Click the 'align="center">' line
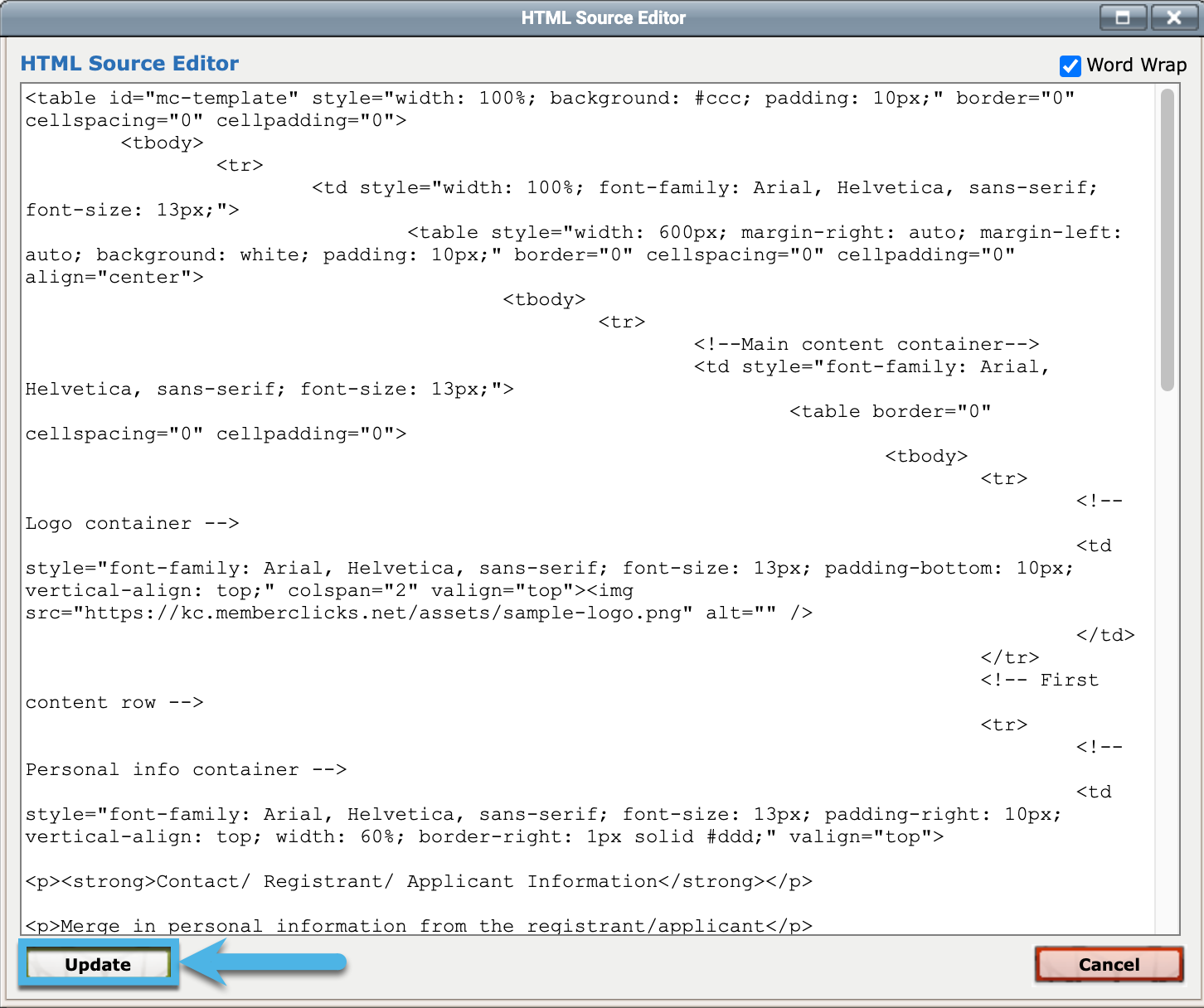Image resolution: width=1204 pixels, height=1008 pixels. (114, 277)
